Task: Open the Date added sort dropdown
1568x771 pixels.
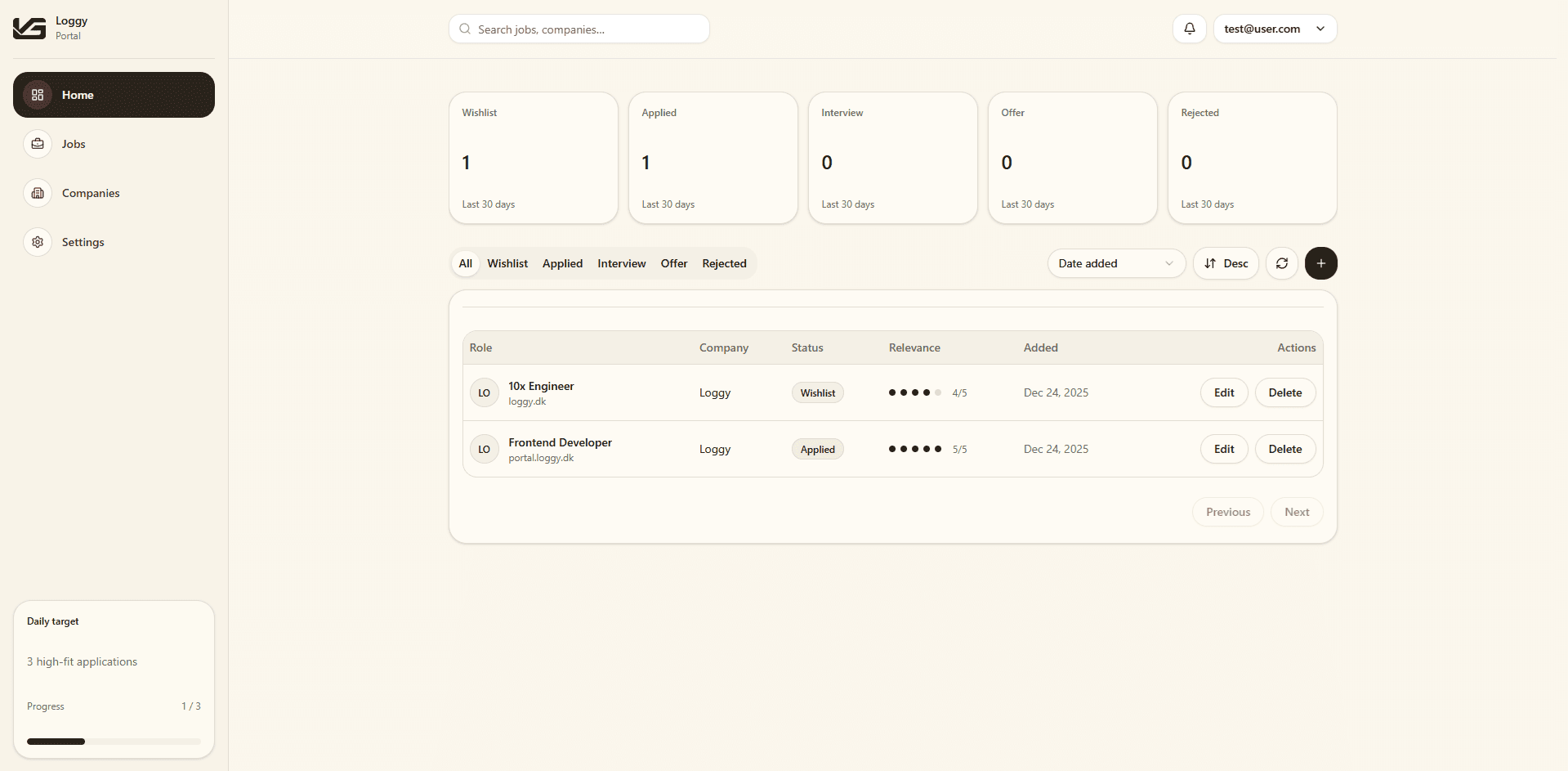Action: 1115,263
